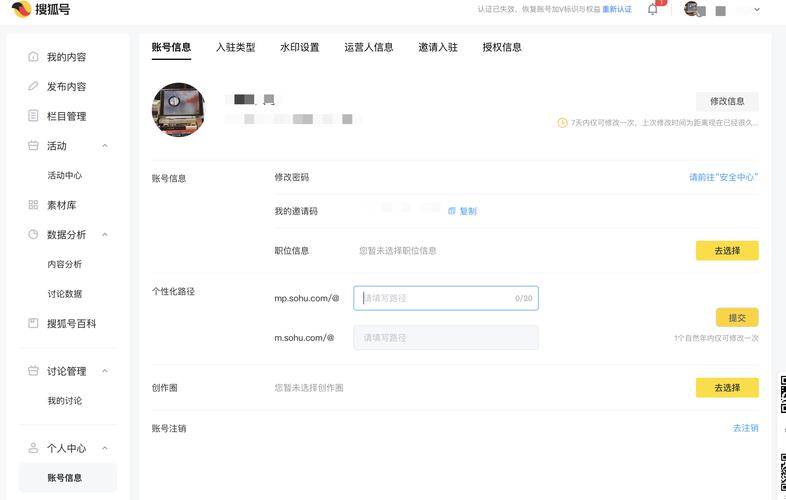786x500 pixels.
Task: Switch to the 账号信息 tab
Action: click(171, 47)
